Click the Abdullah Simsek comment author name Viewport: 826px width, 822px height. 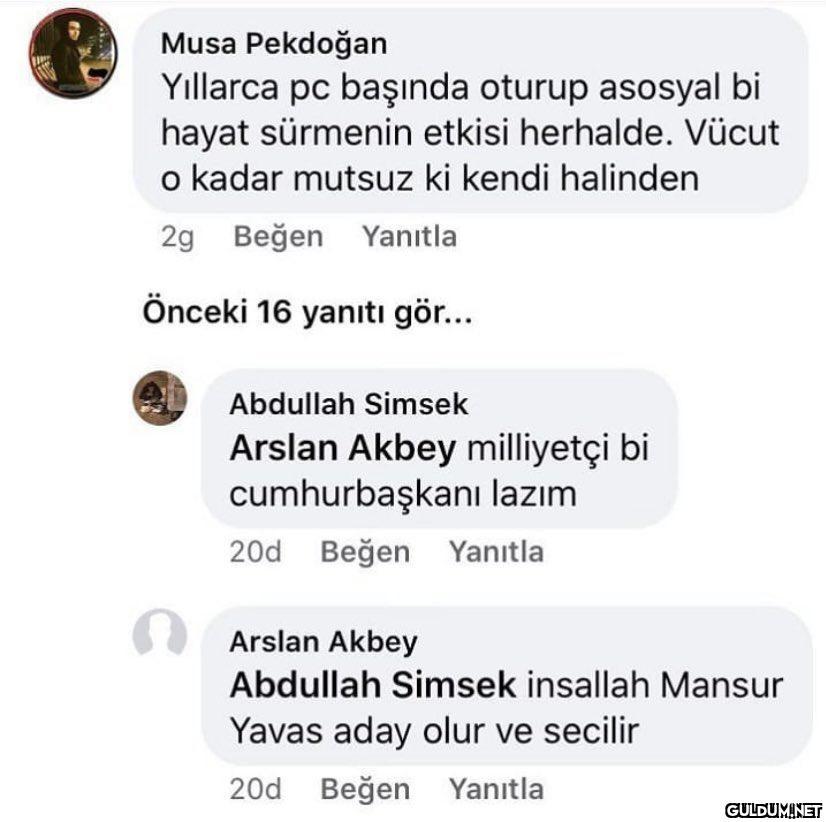pos(349,404)
